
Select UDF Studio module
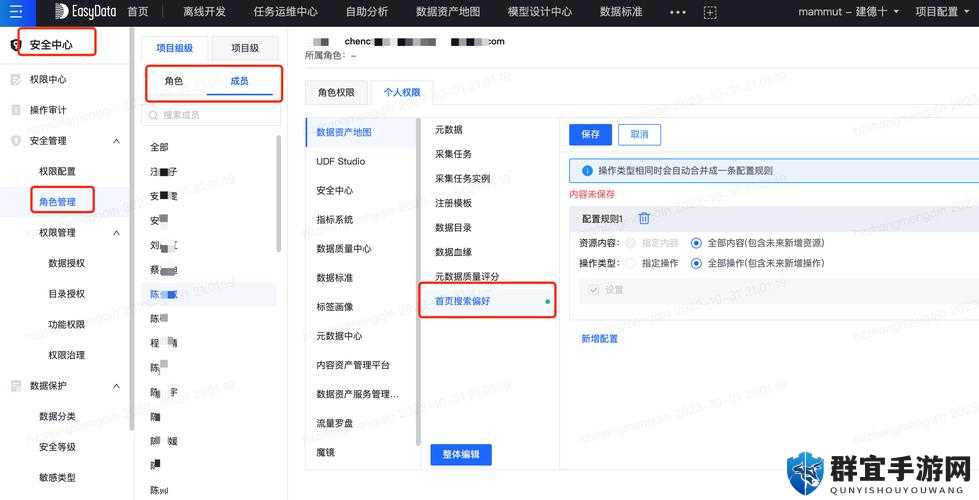coord(341,161)
